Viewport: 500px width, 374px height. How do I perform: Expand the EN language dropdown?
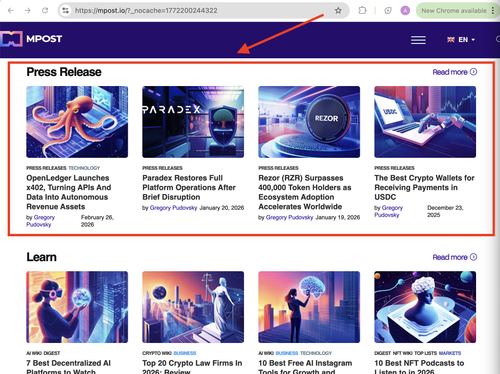pyautogui.click(x=466, y=40)
